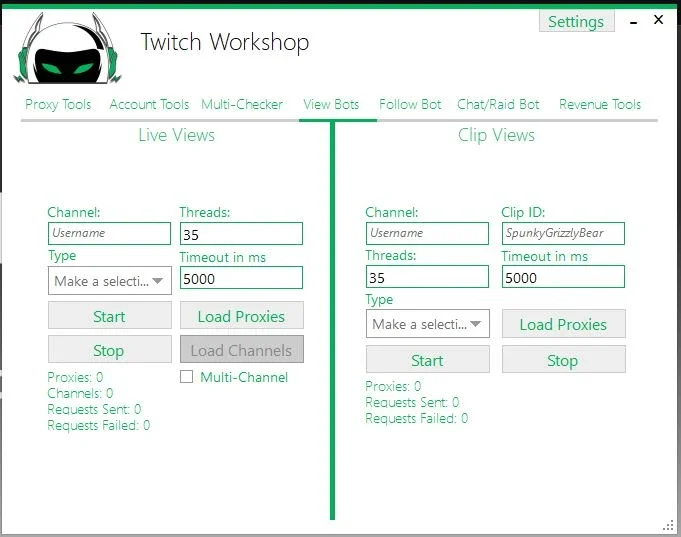Click the Stop button in Clip Views
Screen dimensions: 681x537
[563, 360]
